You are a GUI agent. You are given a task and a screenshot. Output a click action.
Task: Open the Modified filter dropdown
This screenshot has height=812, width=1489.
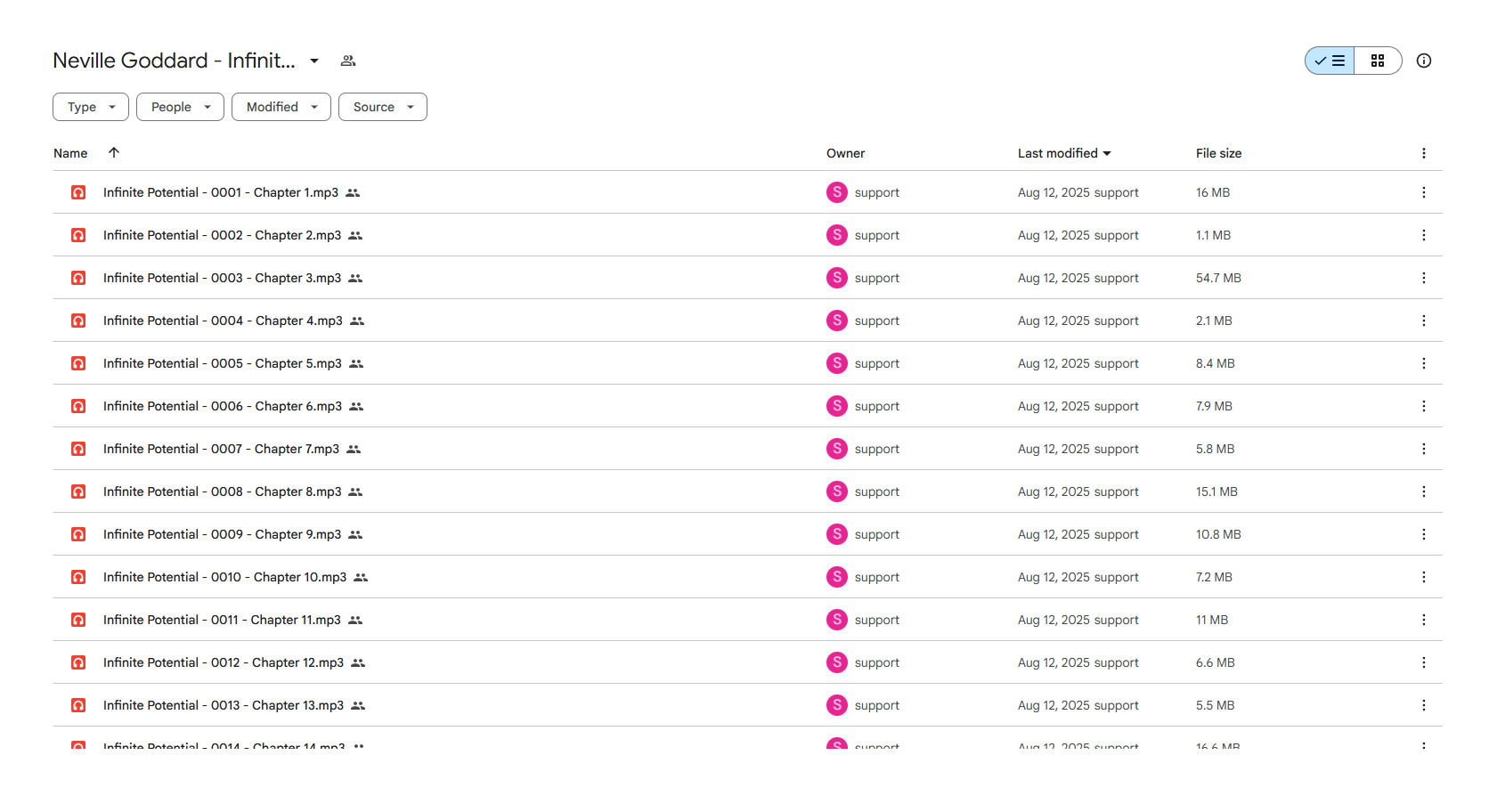(x=281, y=107)
